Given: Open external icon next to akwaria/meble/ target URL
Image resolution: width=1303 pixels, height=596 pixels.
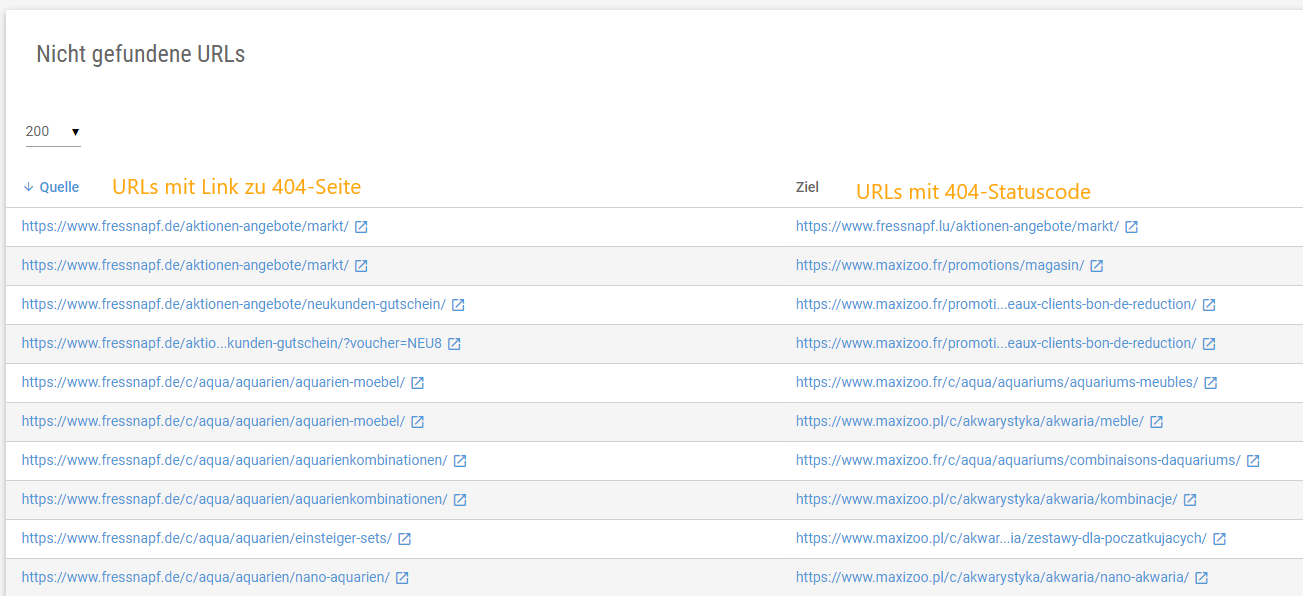Looking at the screenshot, I should (1156, 422).
